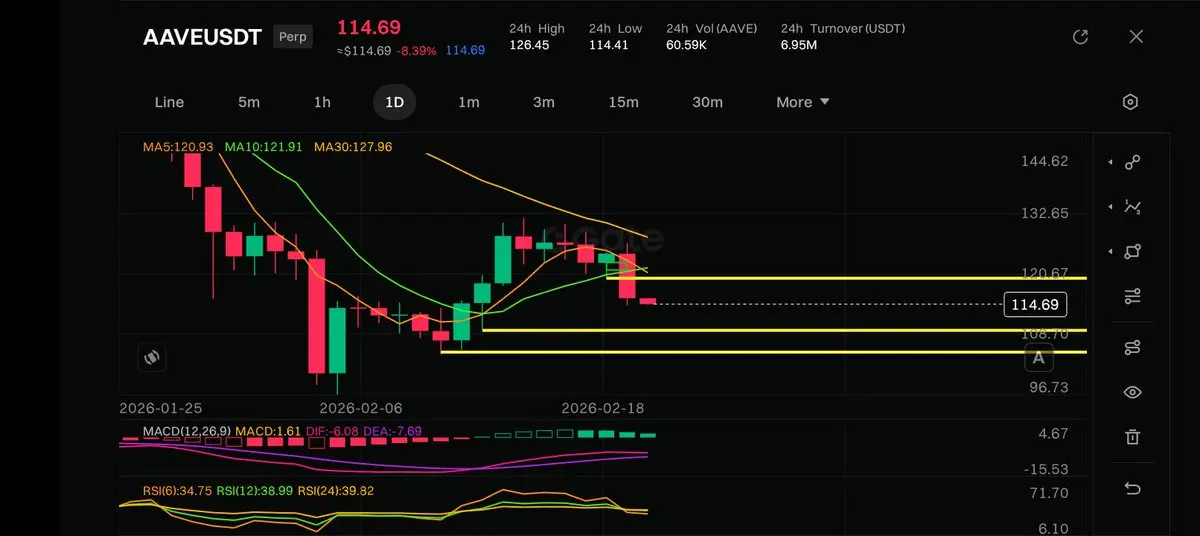Click the 24h High value 126.45
1200x536 pixels.
pos(529,45)
